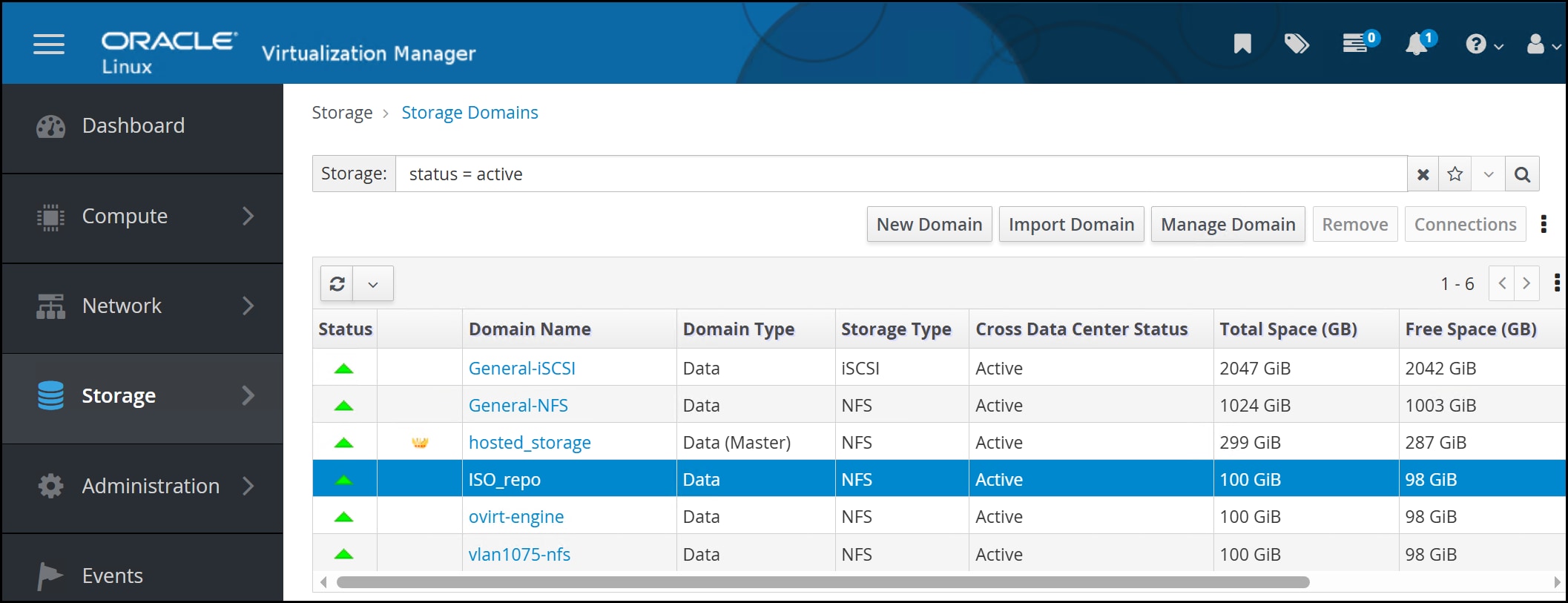1568x603 pixels.
Task: Open the General-iSCSI domain link
Action: [x=521, y=369]
